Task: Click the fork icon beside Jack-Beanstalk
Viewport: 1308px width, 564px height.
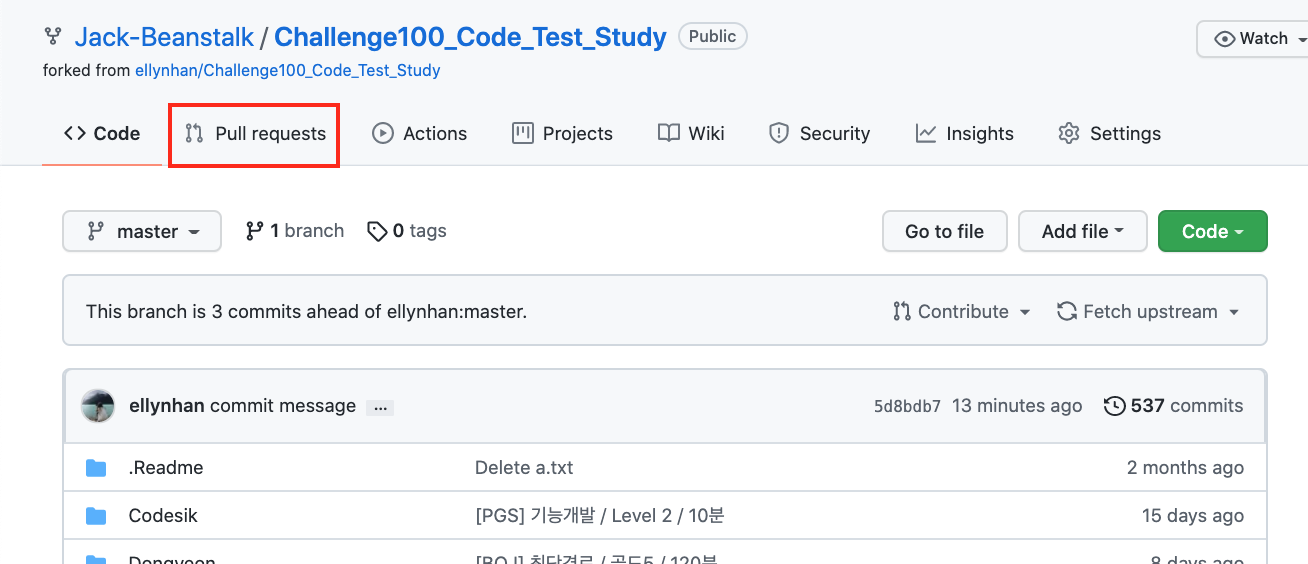Action: 53,37
